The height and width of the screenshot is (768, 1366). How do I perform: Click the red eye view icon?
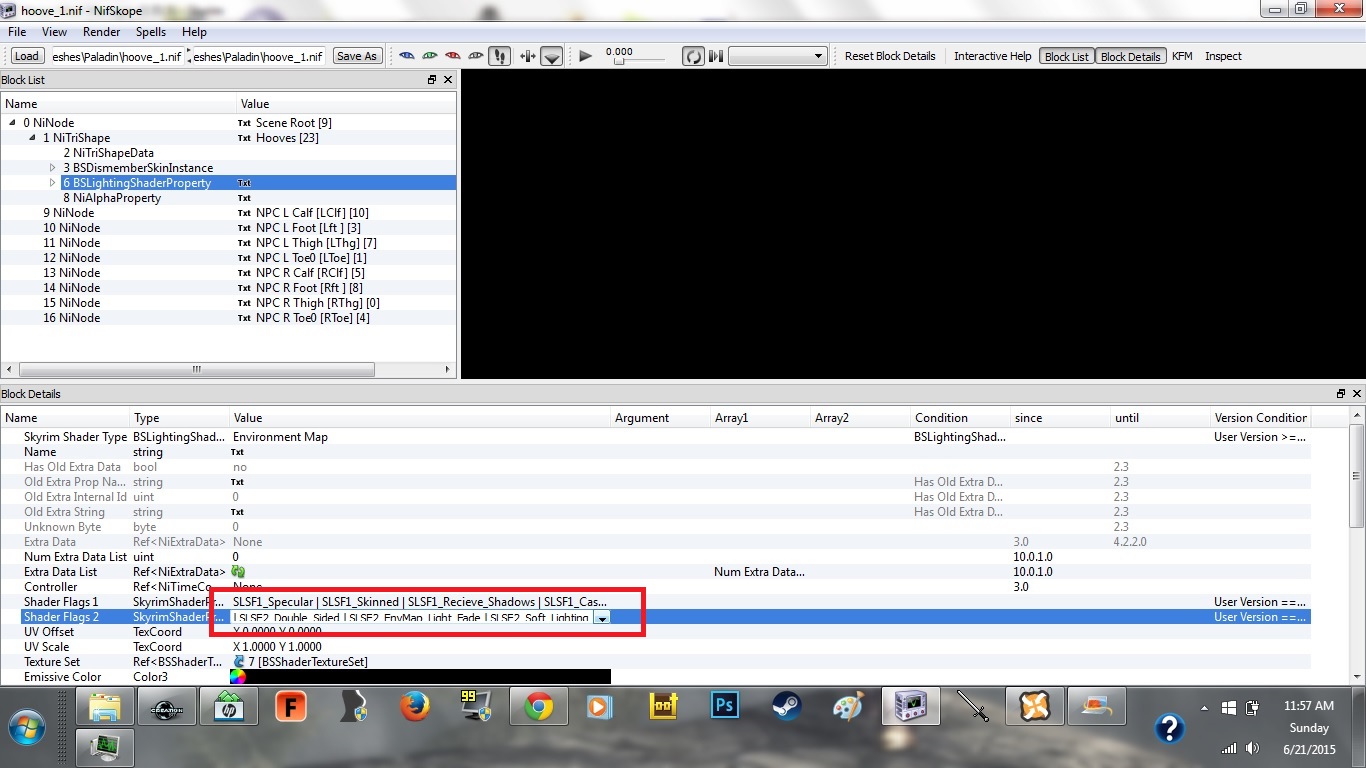453,56
